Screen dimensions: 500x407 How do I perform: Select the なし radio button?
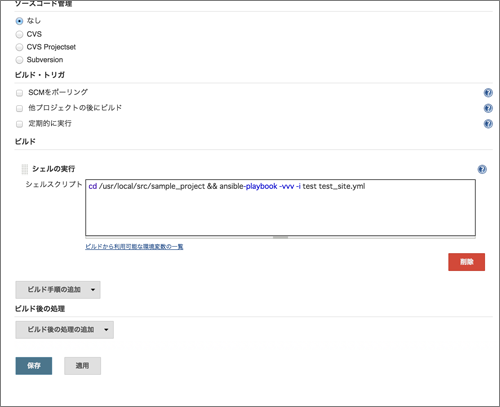pos(19,21)
